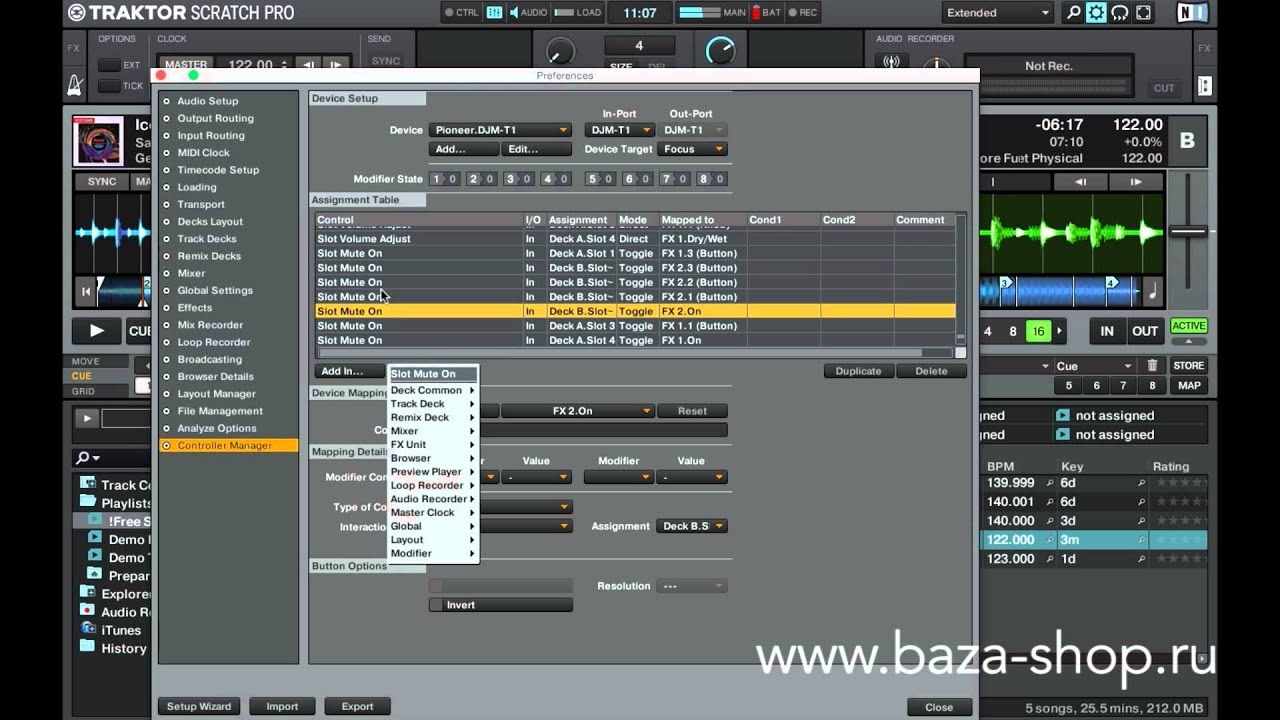Click the Delete assignment button
The image size is (1280, 720).
point(931,371)
